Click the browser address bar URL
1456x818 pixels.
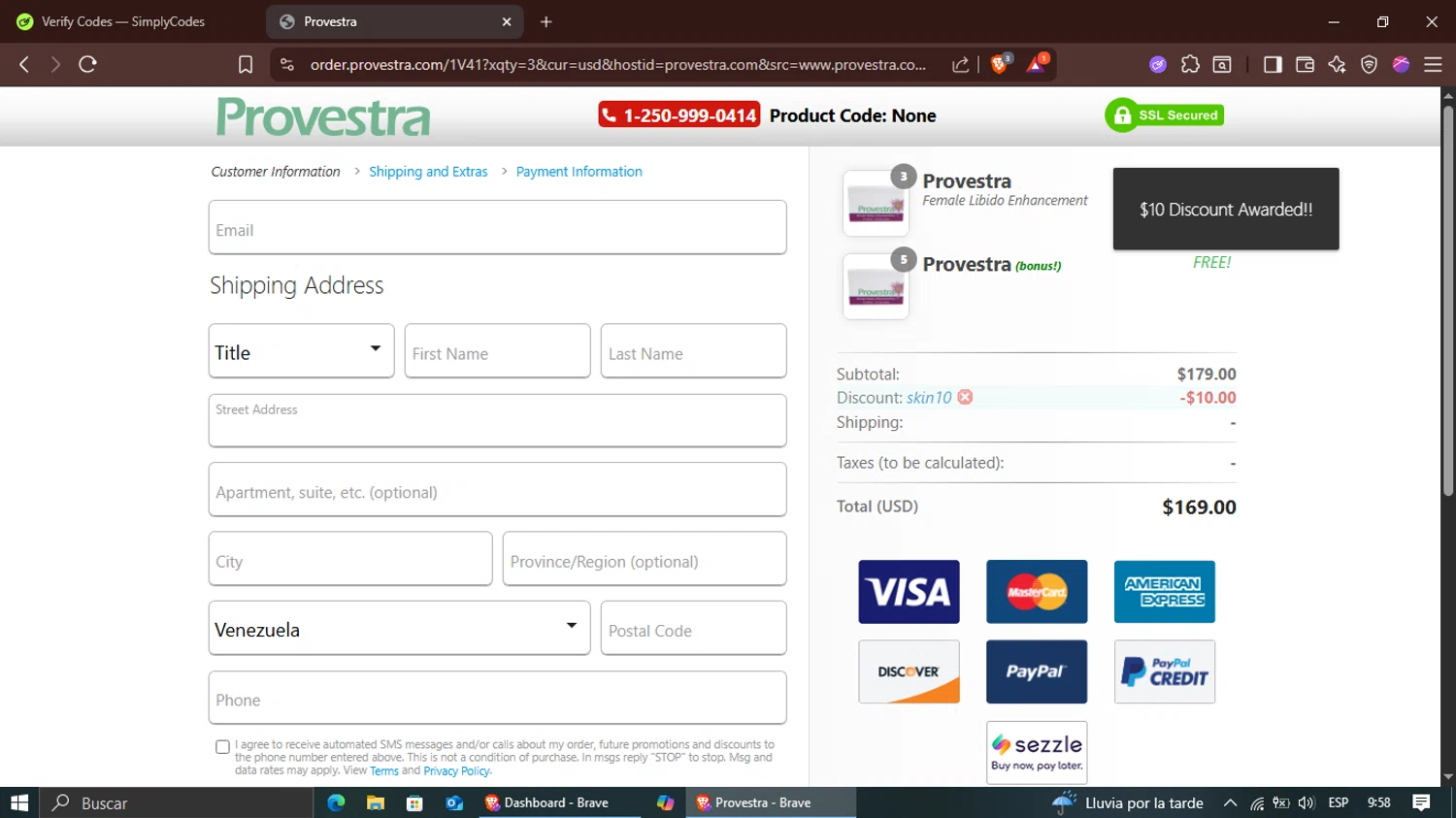click(x=618, y=64)
